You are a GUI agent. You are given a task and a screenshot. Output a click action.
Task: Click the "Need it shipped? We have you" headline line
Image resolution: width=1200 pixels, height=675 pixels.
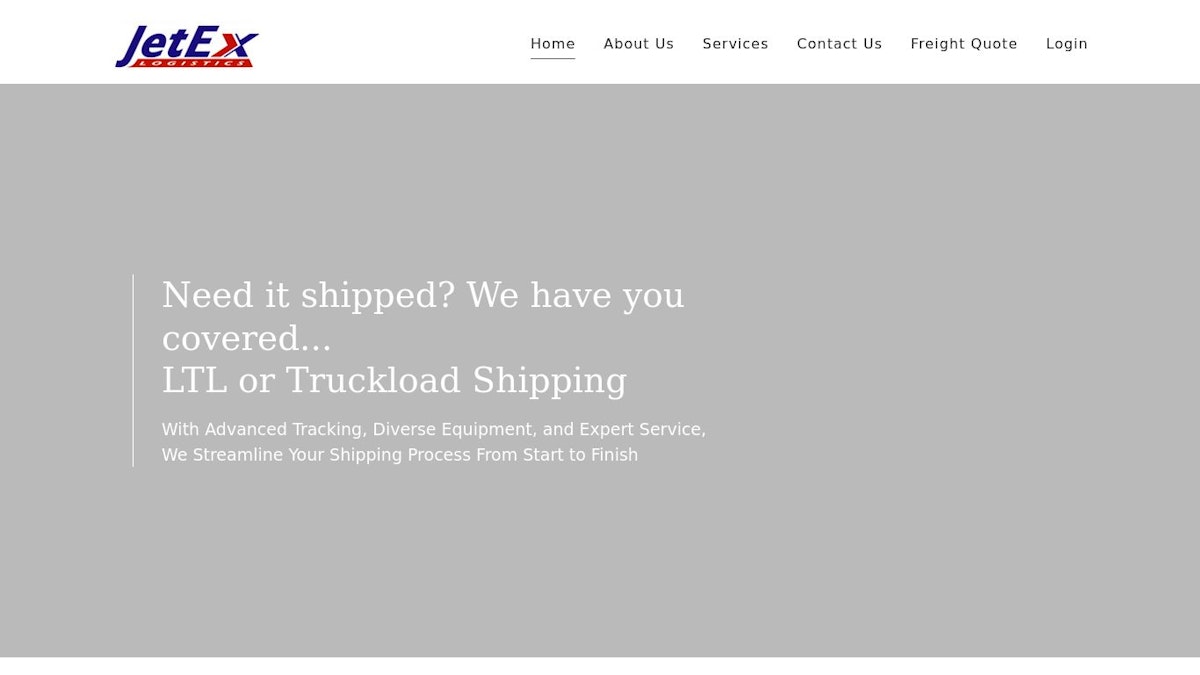tap(423, 296)
